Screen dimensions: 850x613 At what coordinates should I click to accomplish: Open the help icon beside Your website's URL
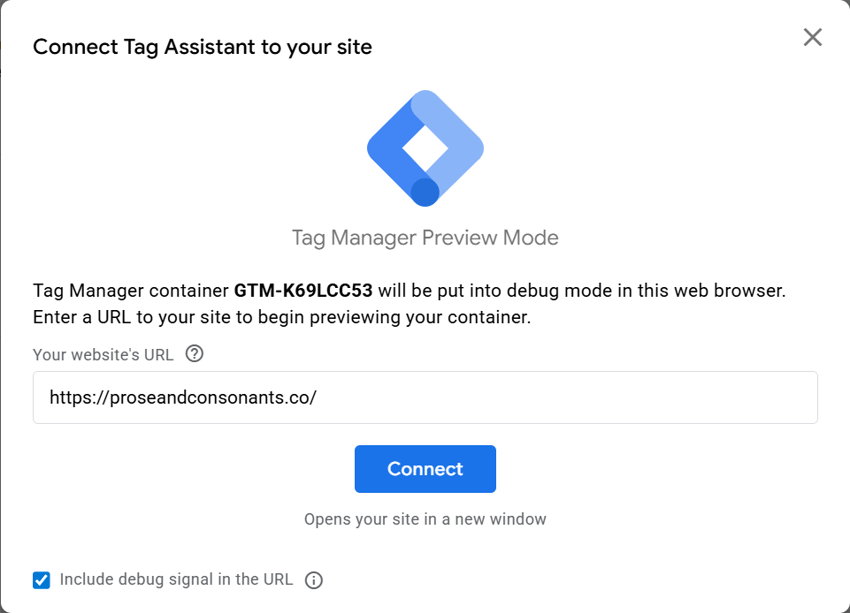coord(195,353)
